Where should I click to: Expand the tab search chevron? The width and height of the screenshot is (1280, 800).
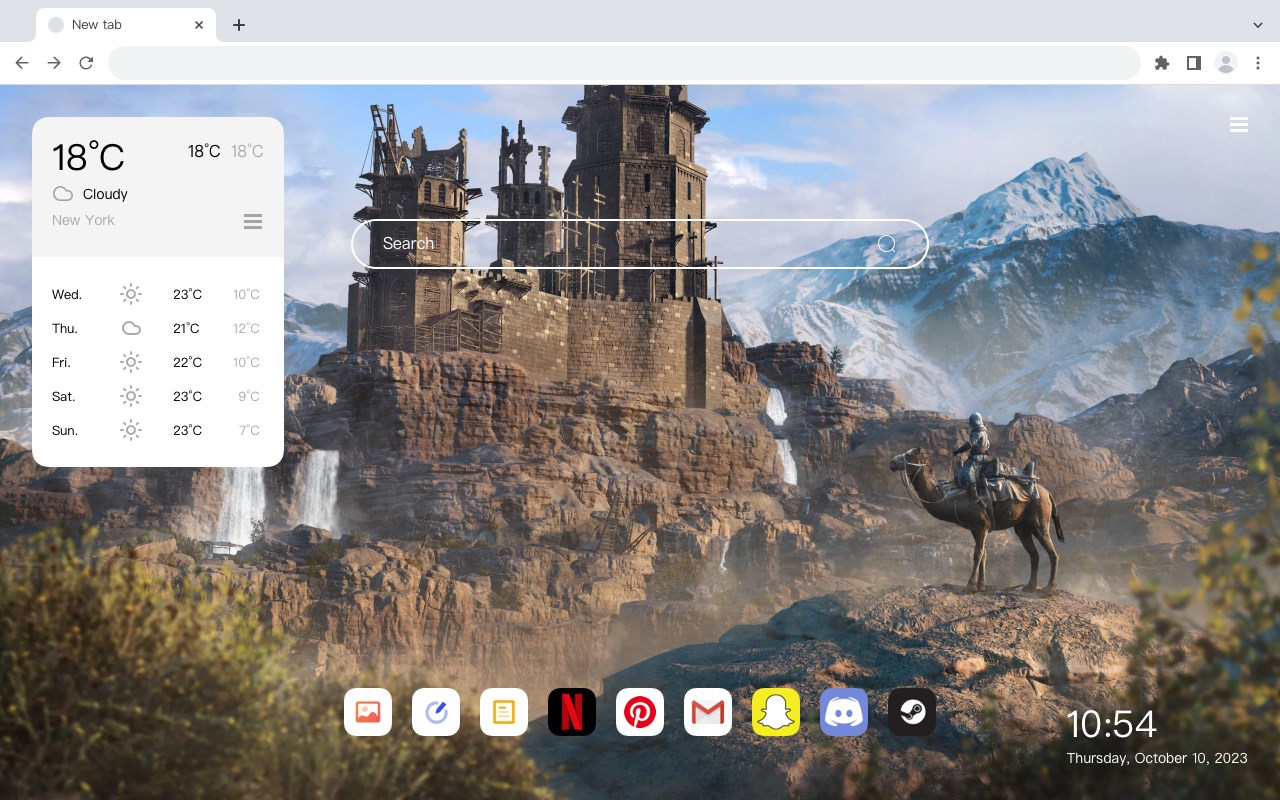(x=1258, y=25)
